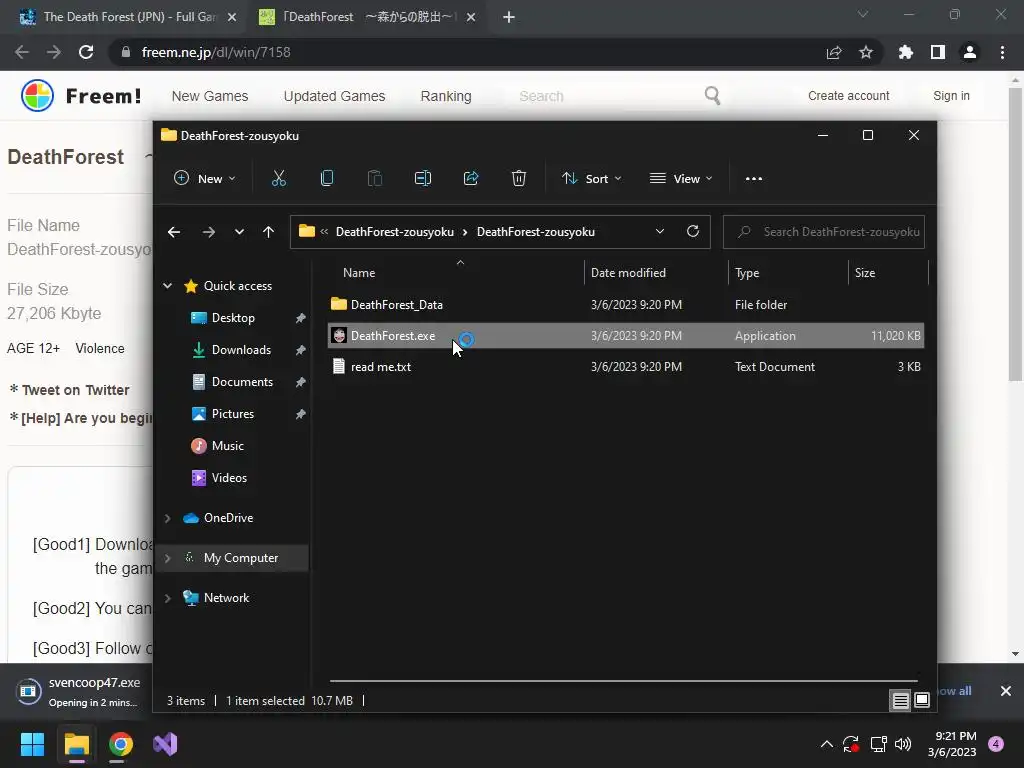
Task: Click the Freem! logo
Action: pos(81,96)
